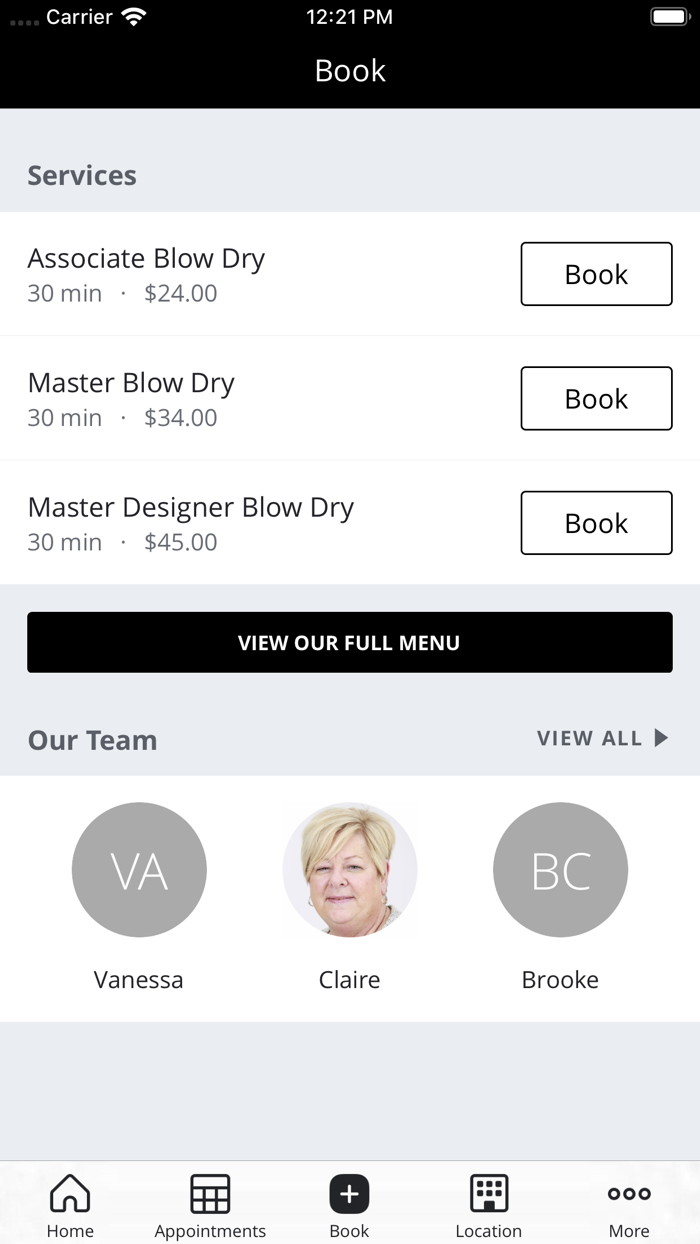Image resolution: width=700 pixels, height=1244 pixels.
Task: Book the Master Blow Dry service
Action: click(596, 398)
